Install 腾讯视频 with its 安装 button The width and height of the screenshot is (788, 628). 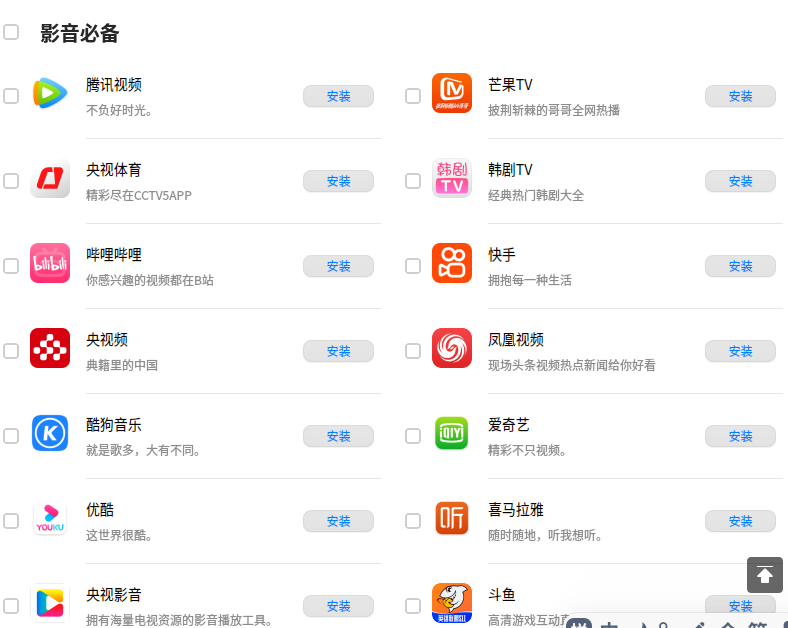coord(338,96)
